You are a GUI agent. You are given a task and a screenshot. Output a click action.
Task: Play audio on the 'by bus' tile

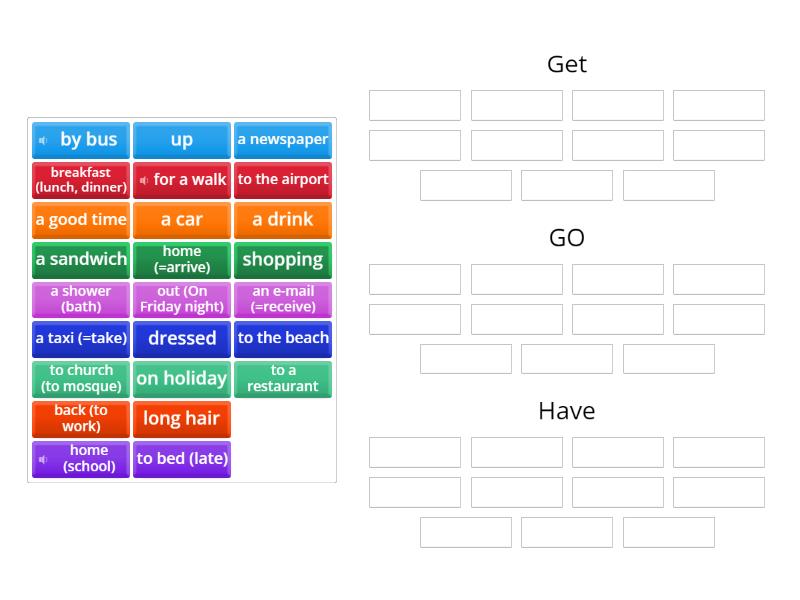coord(41,139)
